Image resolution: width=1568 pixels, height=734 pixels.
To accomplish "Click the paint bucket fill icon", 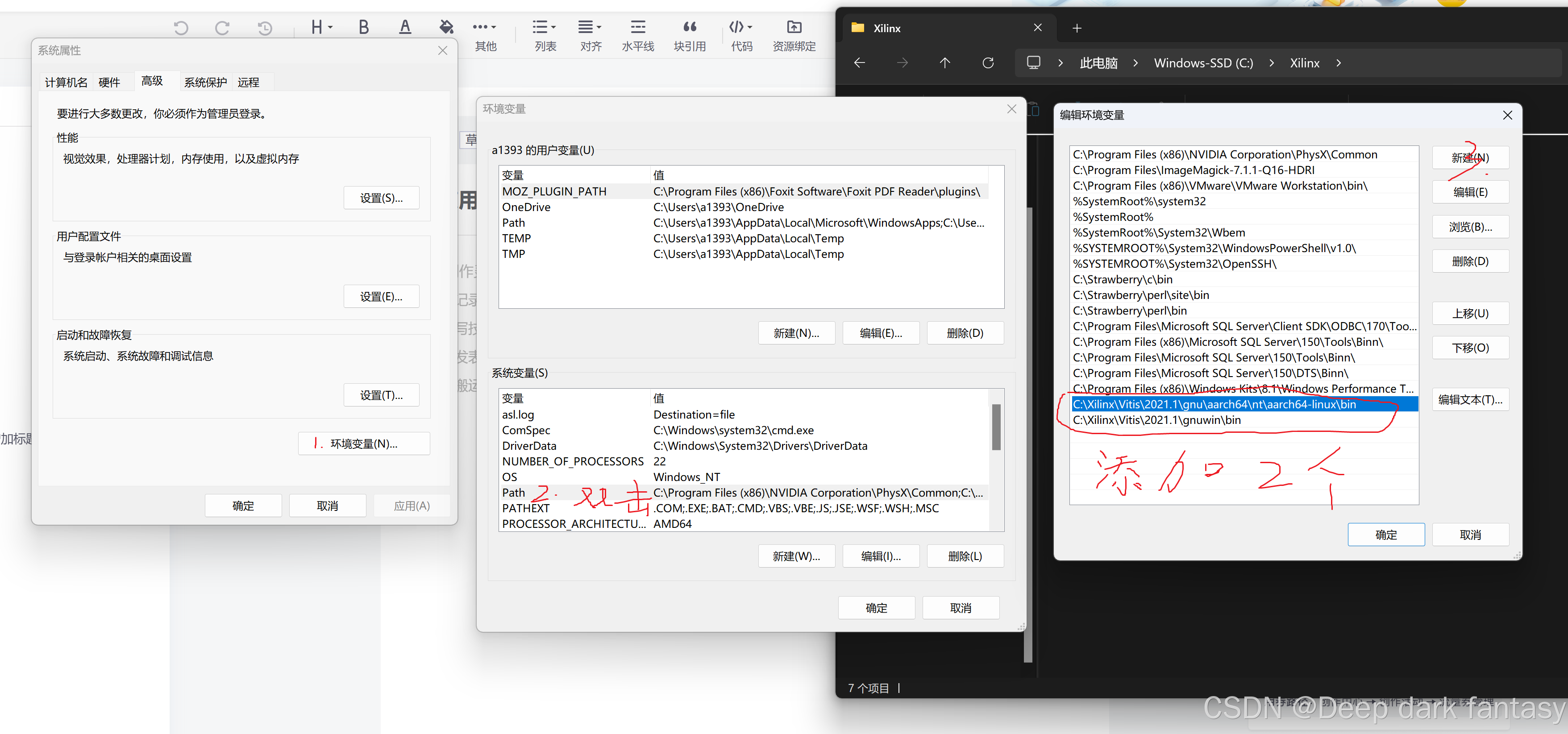I will click(446, 27).
